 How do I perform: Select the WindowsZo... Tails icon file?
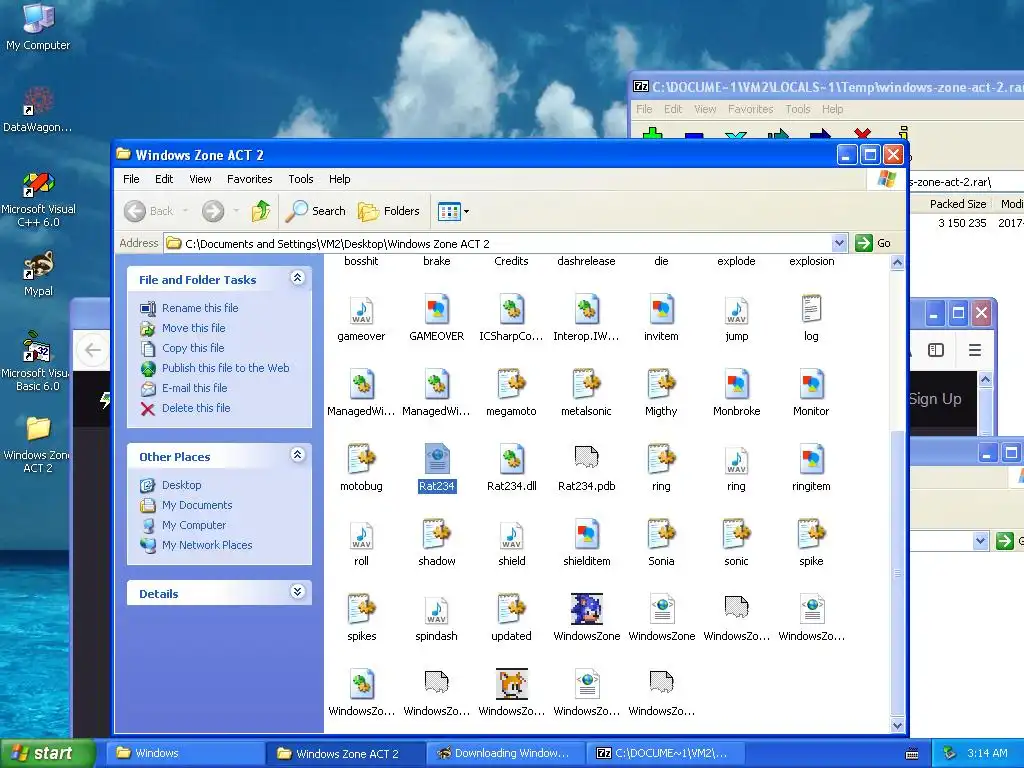pyautogui.click(x=511, y=684)
